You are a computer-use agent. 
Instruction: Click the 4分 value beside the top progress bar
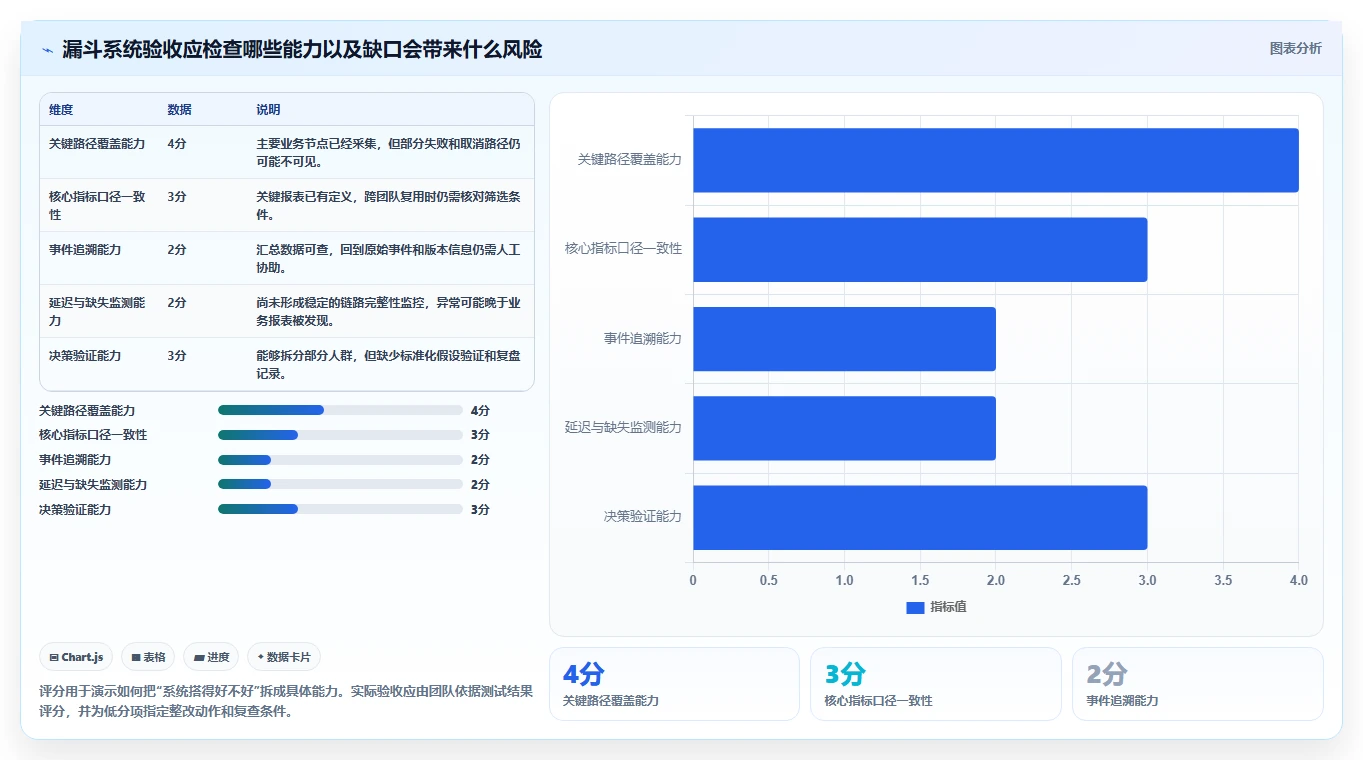480,410
